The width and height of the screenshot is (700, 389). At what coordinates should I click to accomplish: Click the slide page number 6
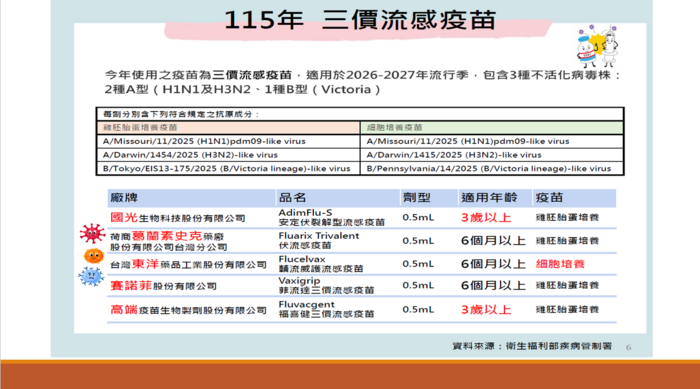pos(629,347)
